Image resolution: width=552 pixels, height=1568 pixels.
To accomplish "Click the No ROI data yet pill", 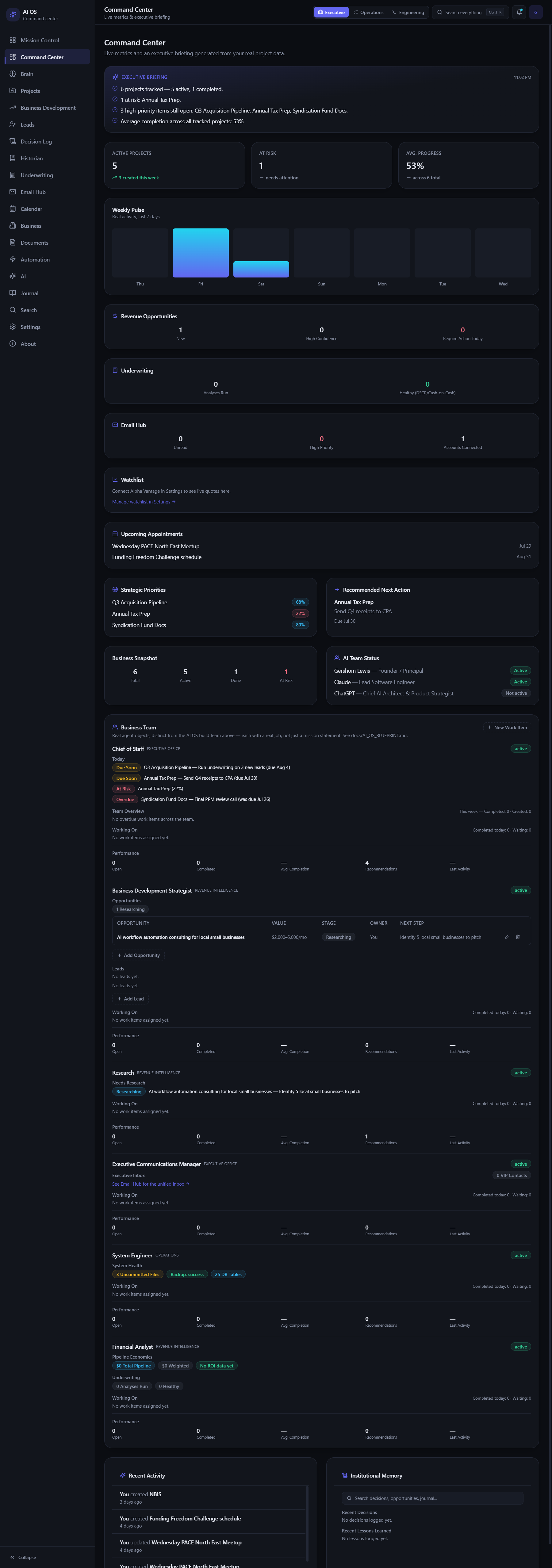I will [x=217, y=1366].
